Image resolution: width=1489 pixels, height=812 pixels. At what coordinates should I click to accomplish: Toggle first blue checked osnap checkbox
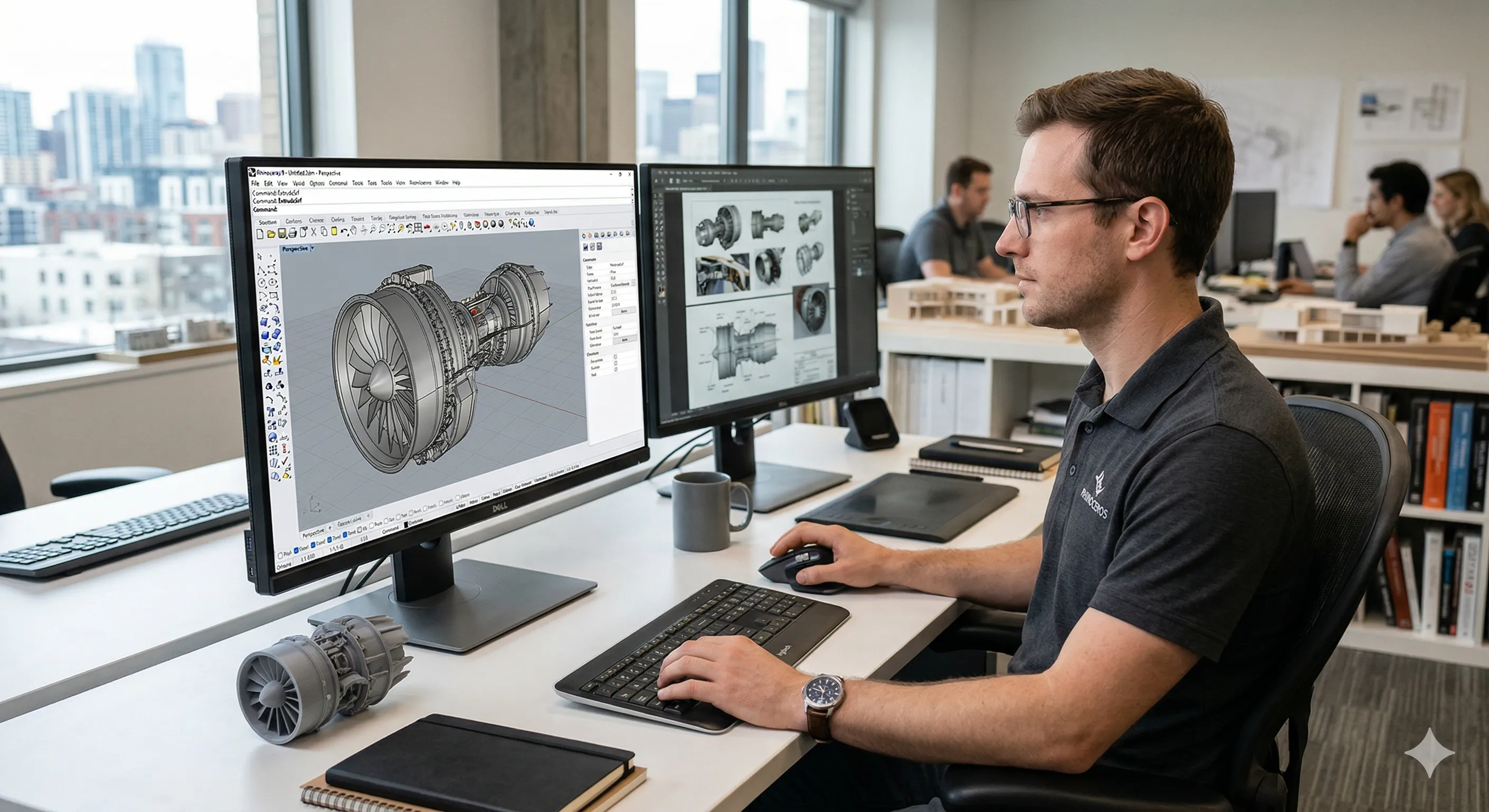tap(297, 550)
